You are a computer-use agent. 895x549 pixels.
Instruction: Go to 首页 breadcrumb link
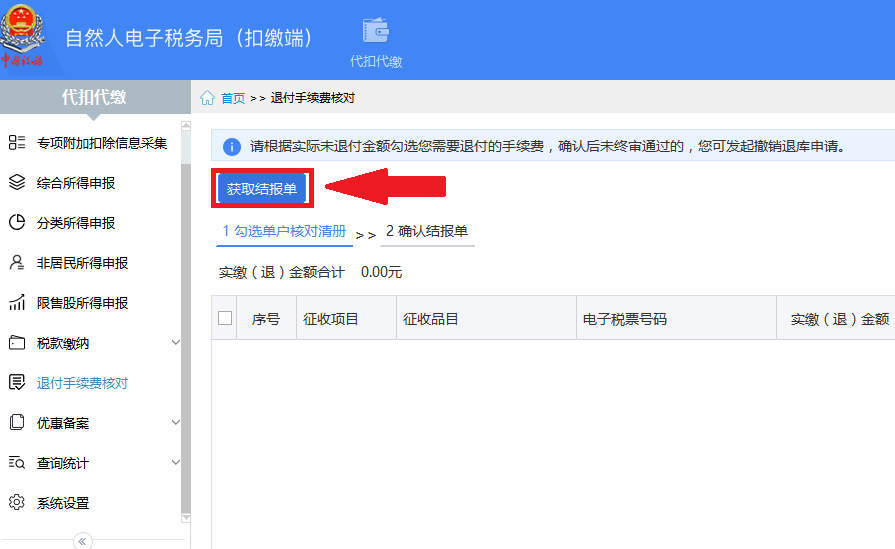233,98
